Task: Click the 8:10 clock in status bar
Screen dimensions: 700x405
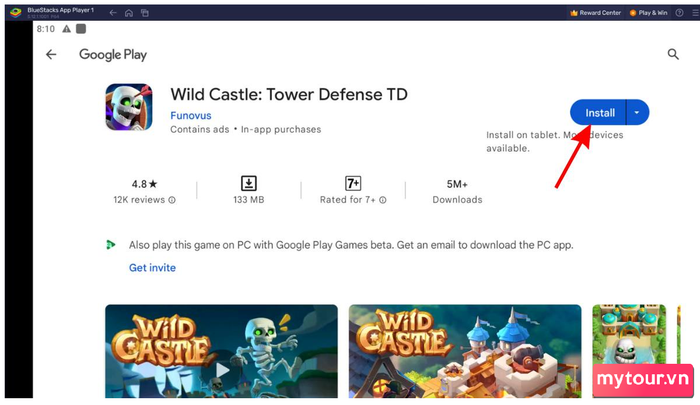Action: (46, 29)
